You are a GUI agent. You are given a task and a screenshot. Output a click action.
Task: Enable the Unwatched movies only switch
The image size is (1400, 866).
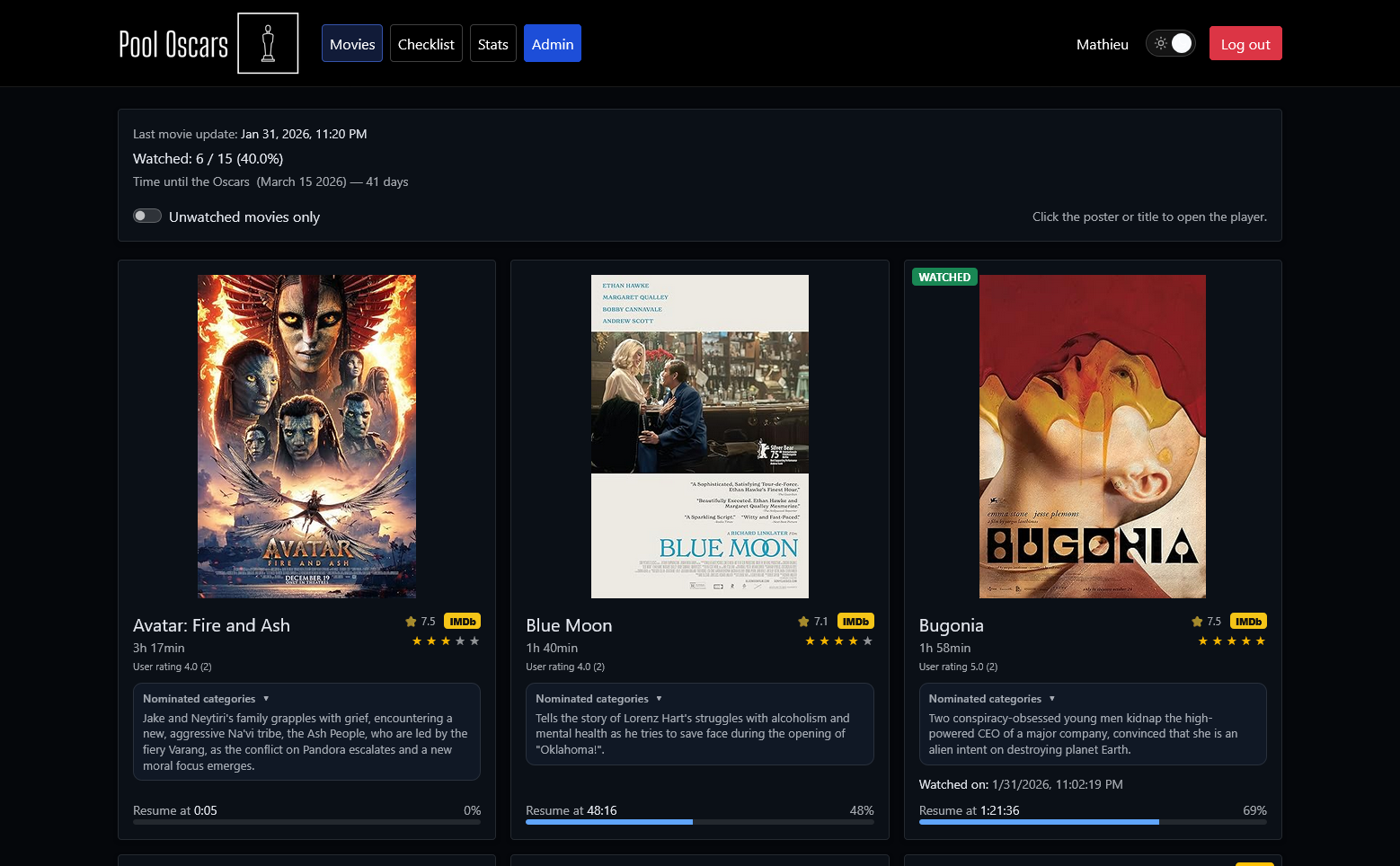click(x=147, y=216)
